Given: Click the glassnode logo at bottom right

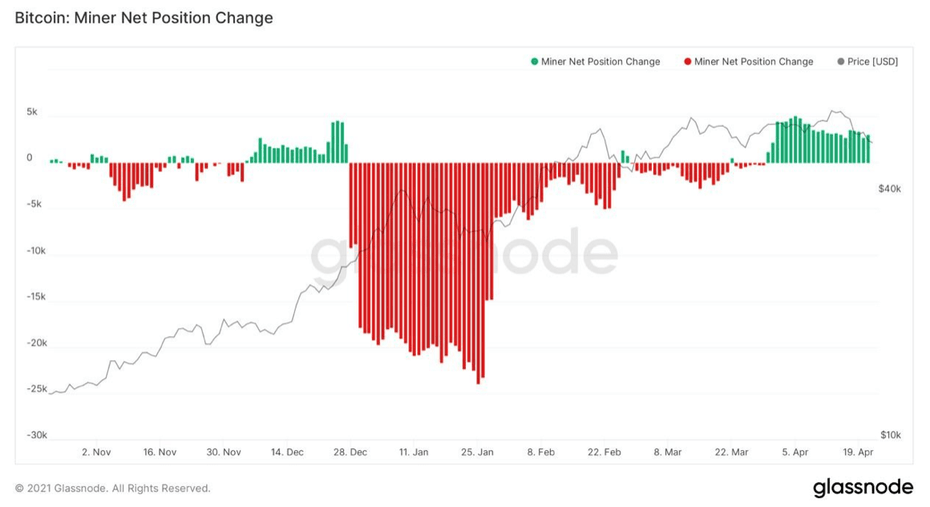Looking at the screenshot, I should tap(863, 487).
